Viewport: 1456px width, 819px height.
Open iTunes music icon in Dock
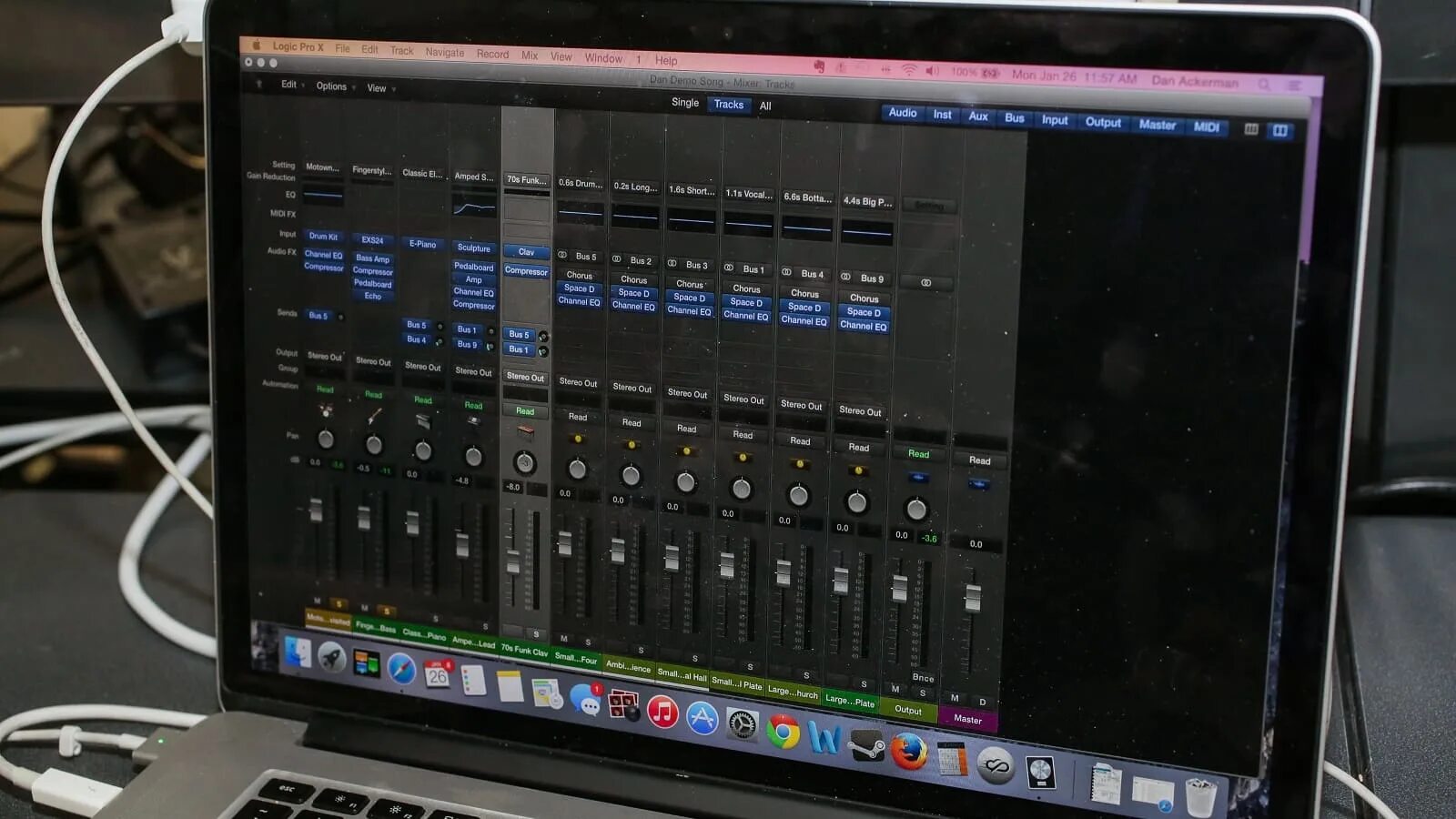point(662,712)
